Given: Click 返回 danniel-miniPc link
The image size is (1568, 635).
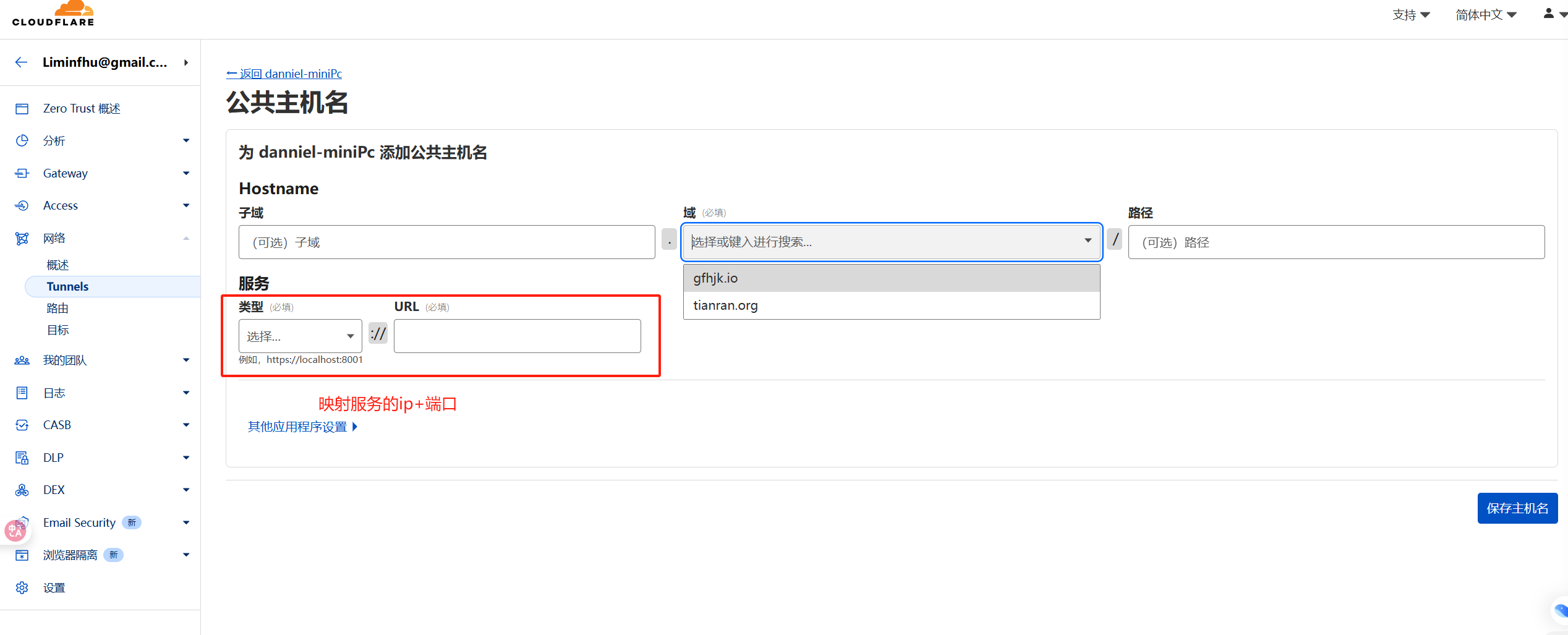Looking at the screenshot, I should click(x=284, y=74).
